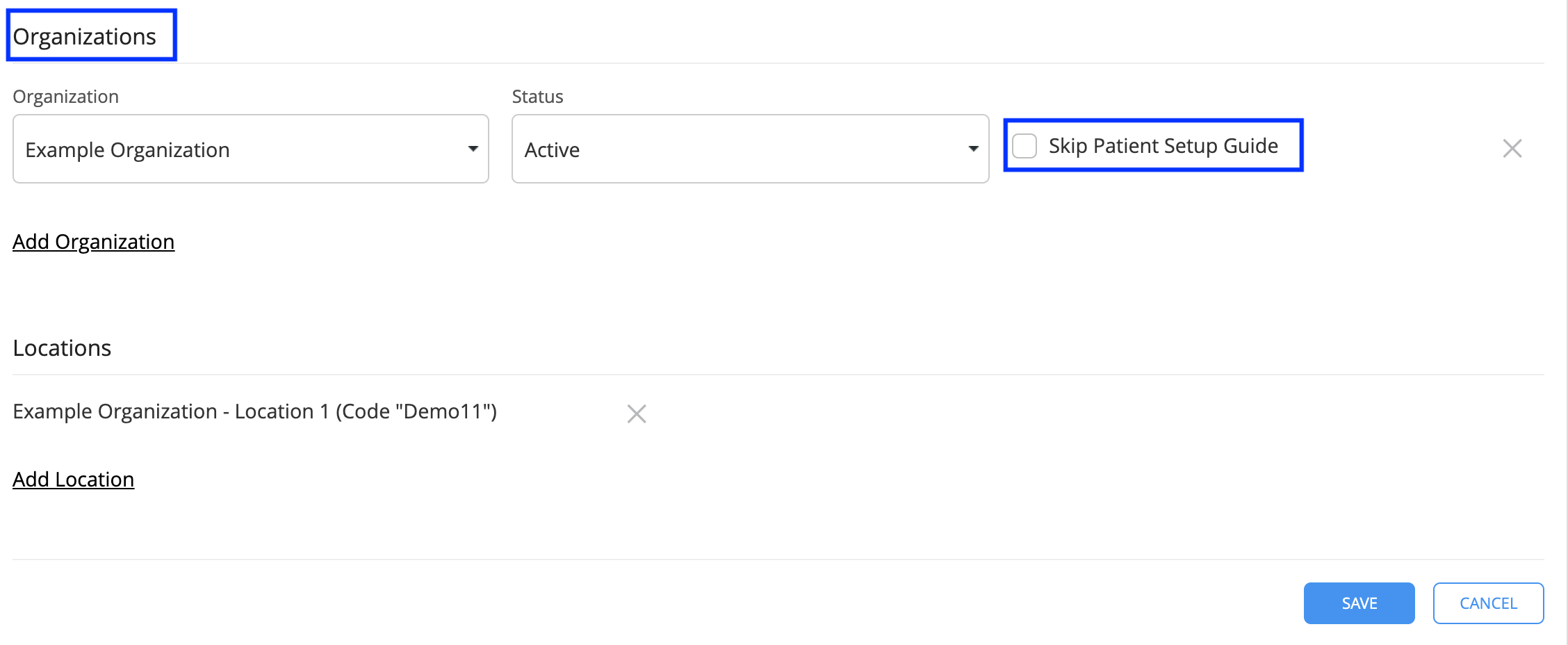Save changes with the SAVE button
This screenshot has height=645, width=1568.
(1359, 603)
